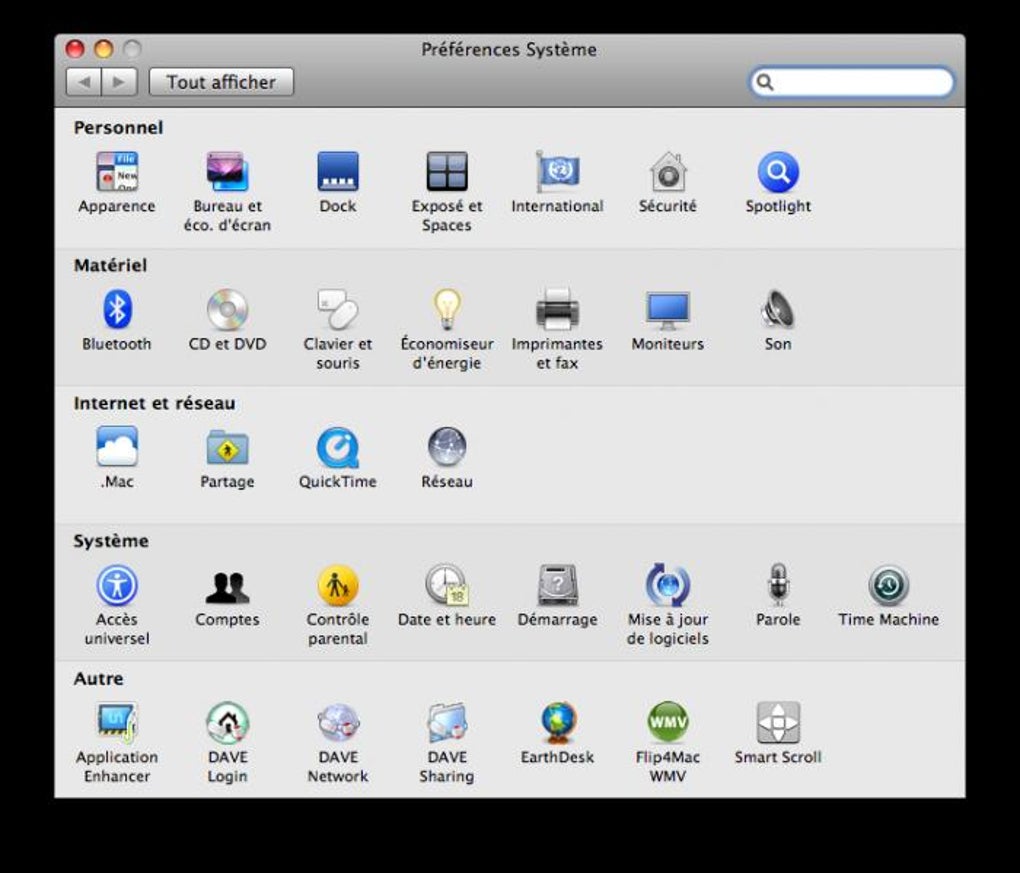Open the Économiseur d'énergie settings

pyautogui.click(x=446, y=313)
